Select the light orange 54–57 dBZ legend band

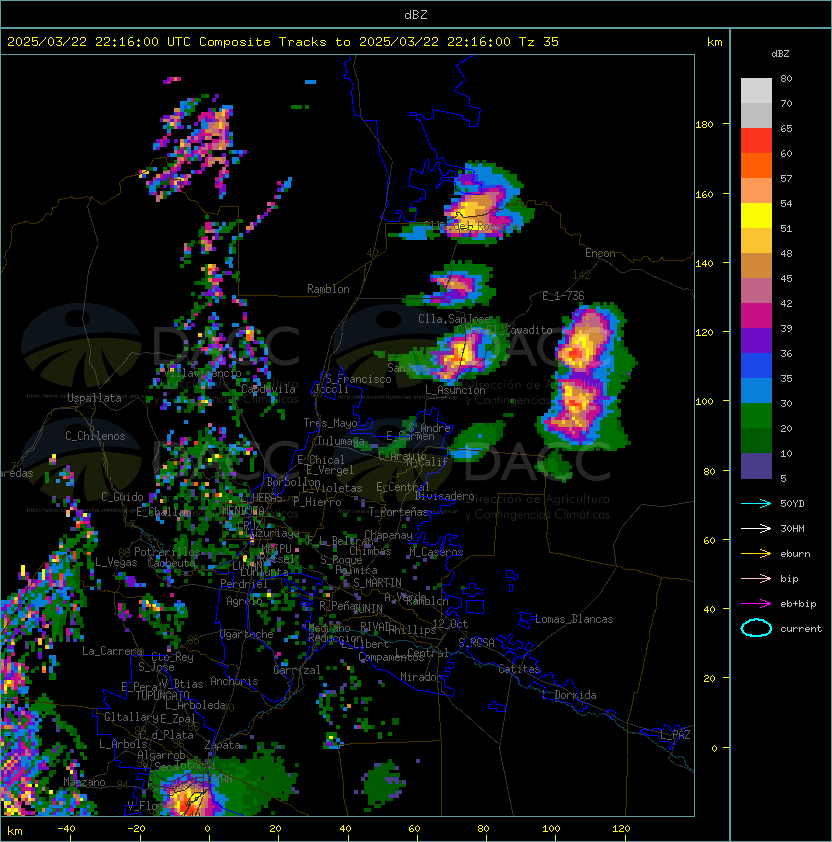pos(756,191)
